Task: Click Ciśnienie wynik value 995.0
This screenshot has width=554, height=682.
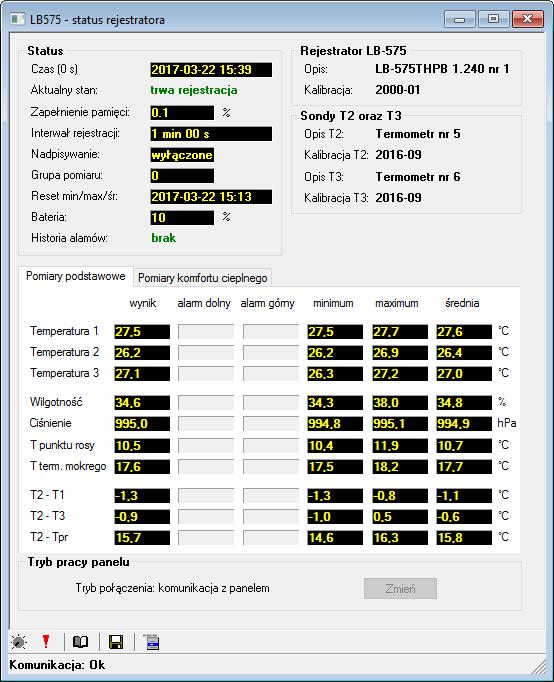Action: click(142, 424)
